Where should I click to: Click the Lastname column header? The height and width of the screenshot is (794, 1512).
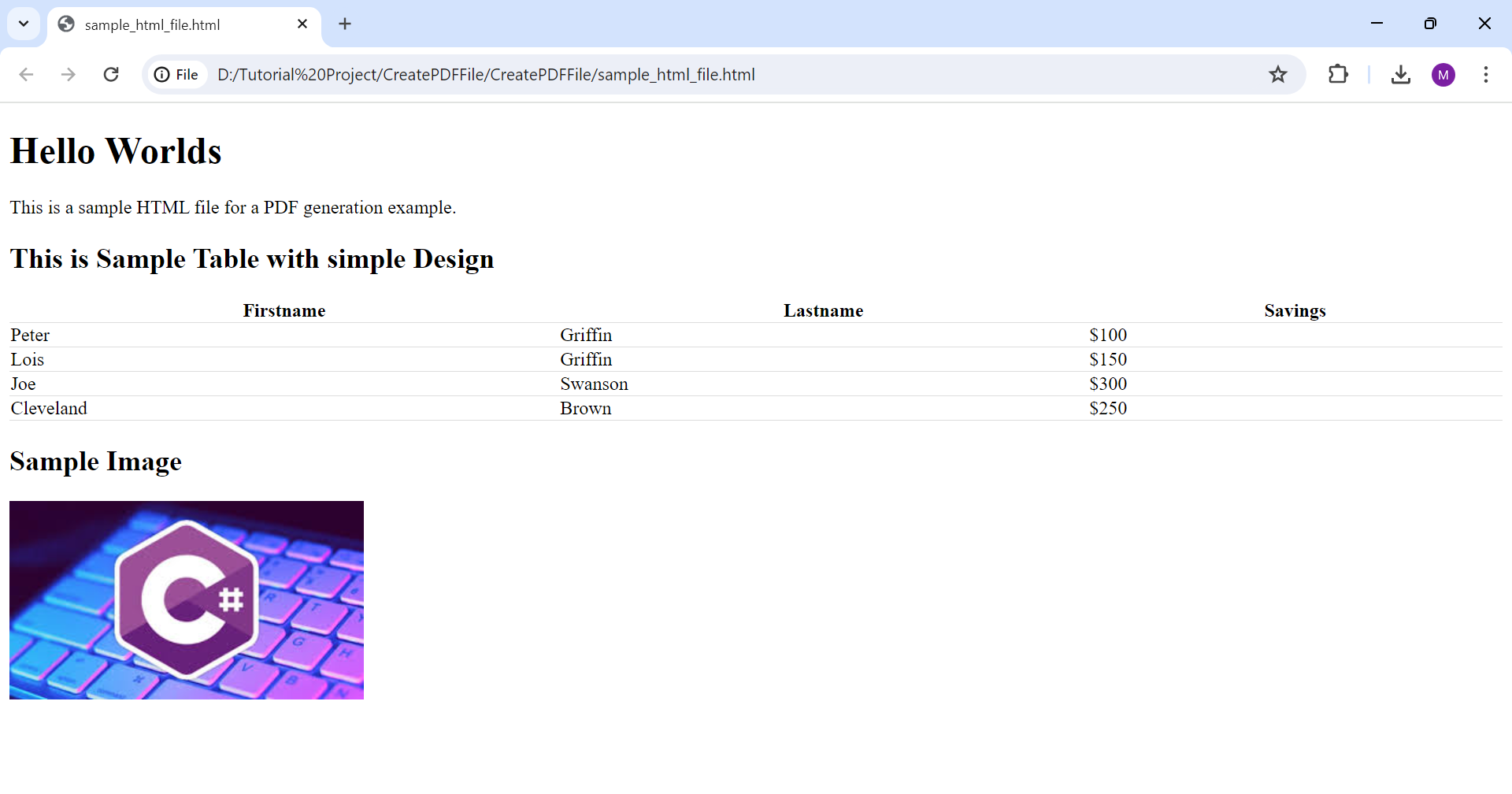(824, 310)
